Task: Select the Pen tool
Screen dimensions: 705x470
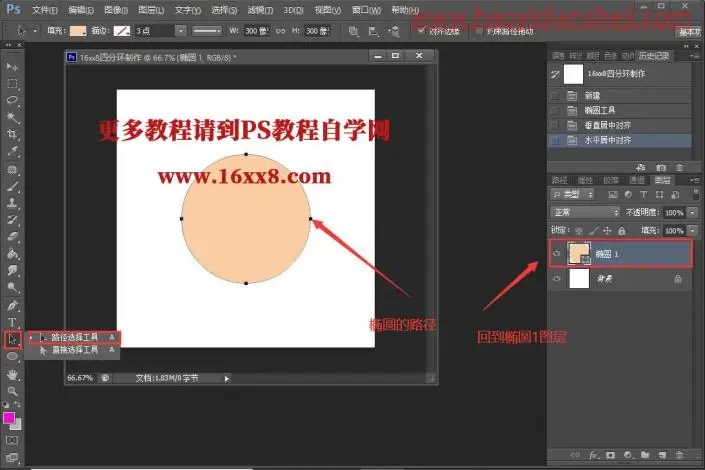Action: coord(12,306)
